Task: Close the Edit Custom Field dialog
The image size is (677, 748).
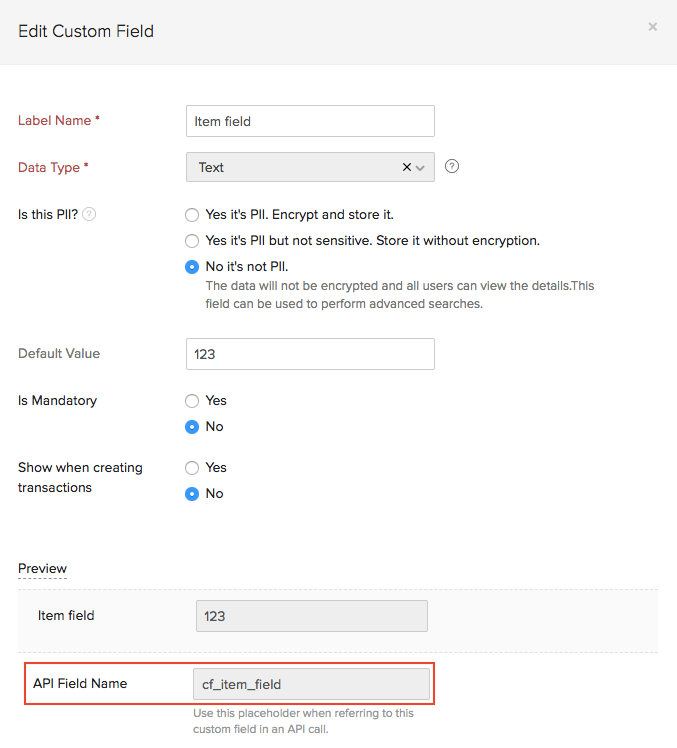Action: (x=653, y=27)
